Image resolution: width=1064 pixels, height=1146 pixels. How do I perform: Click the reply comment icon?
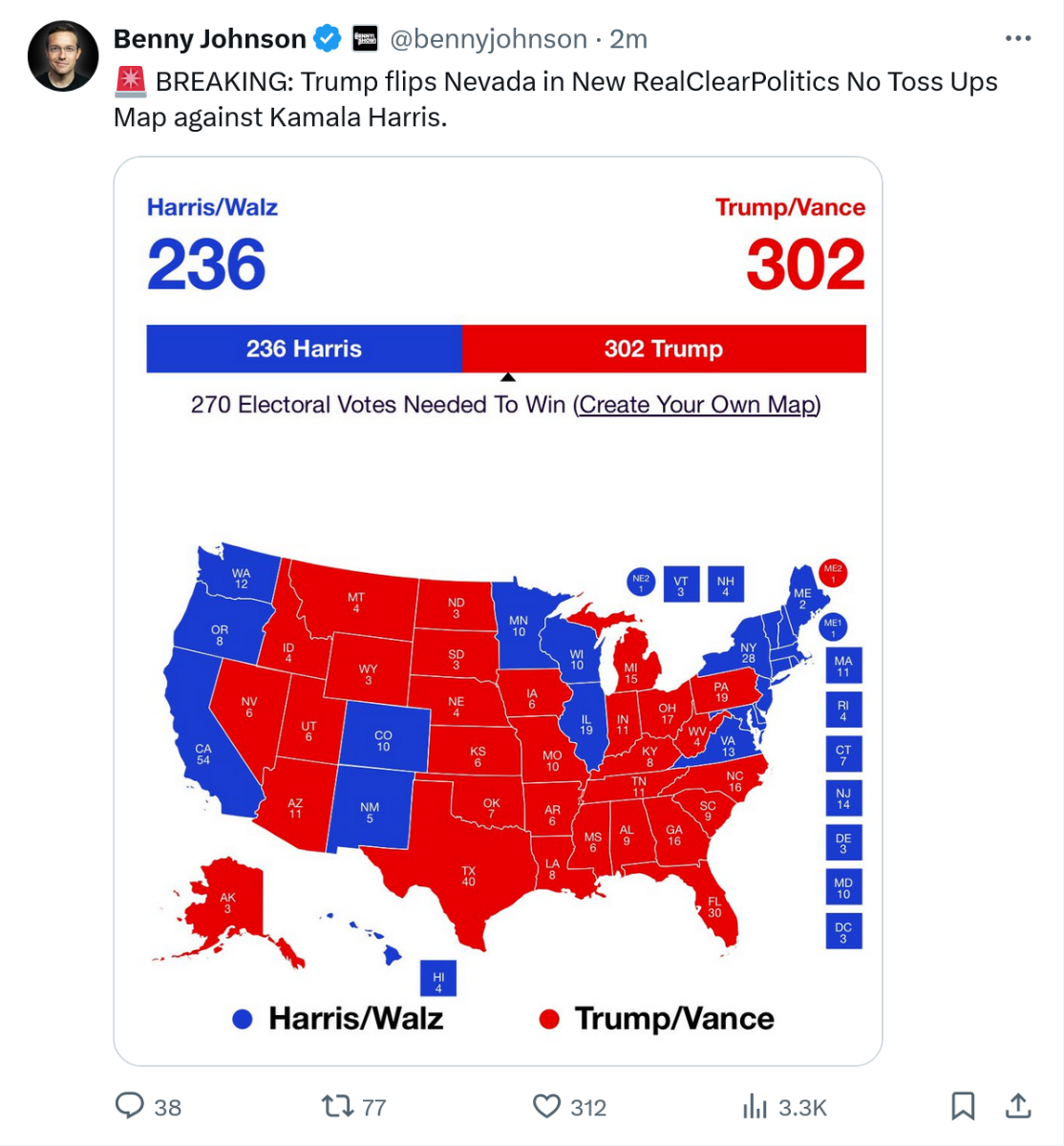tap(130, 1106)
